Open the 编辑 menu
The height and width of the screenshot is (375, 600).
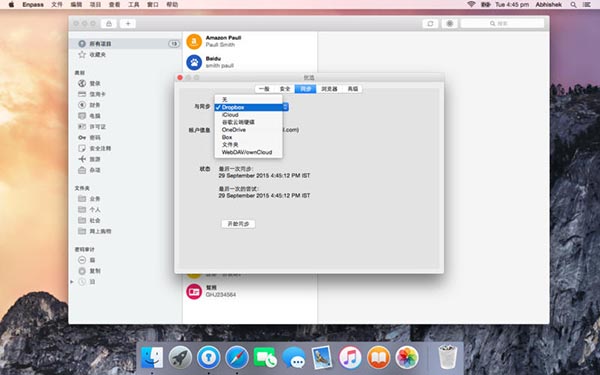click(x=76, y=5)
